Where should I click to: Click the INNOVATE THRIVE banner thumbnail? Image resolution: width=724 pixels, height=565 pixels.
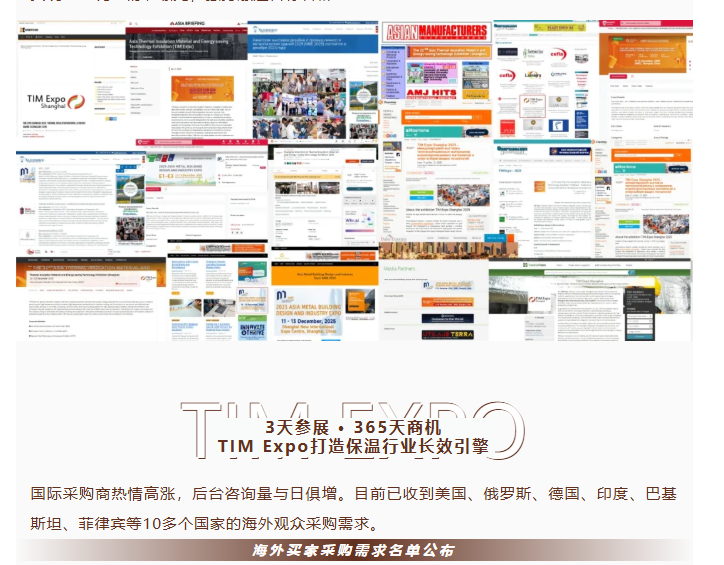pyautogui.click(x=252, y=328)
